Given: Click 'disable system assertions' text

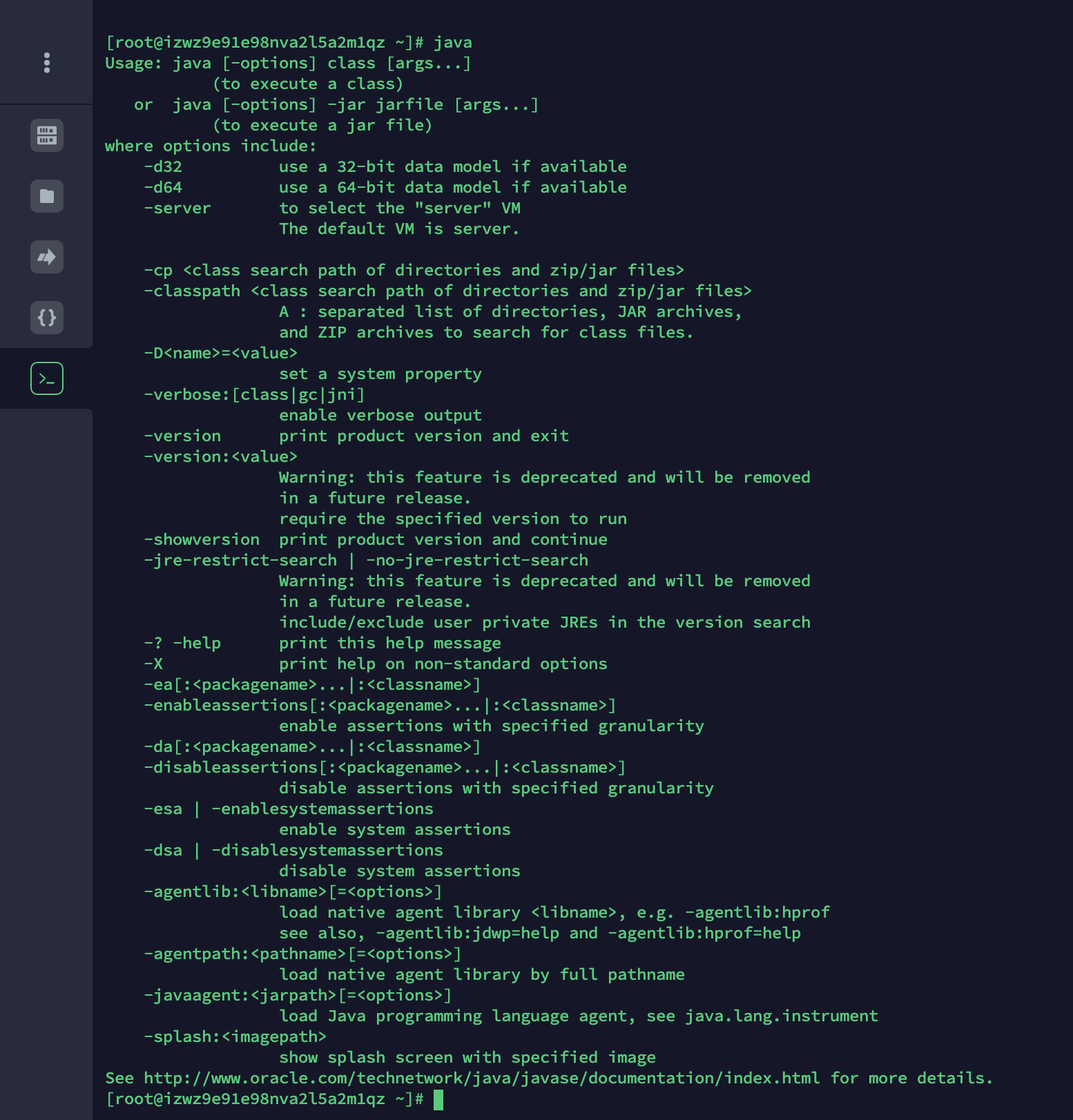Looking at the screenshot, I should coord(400,871).
